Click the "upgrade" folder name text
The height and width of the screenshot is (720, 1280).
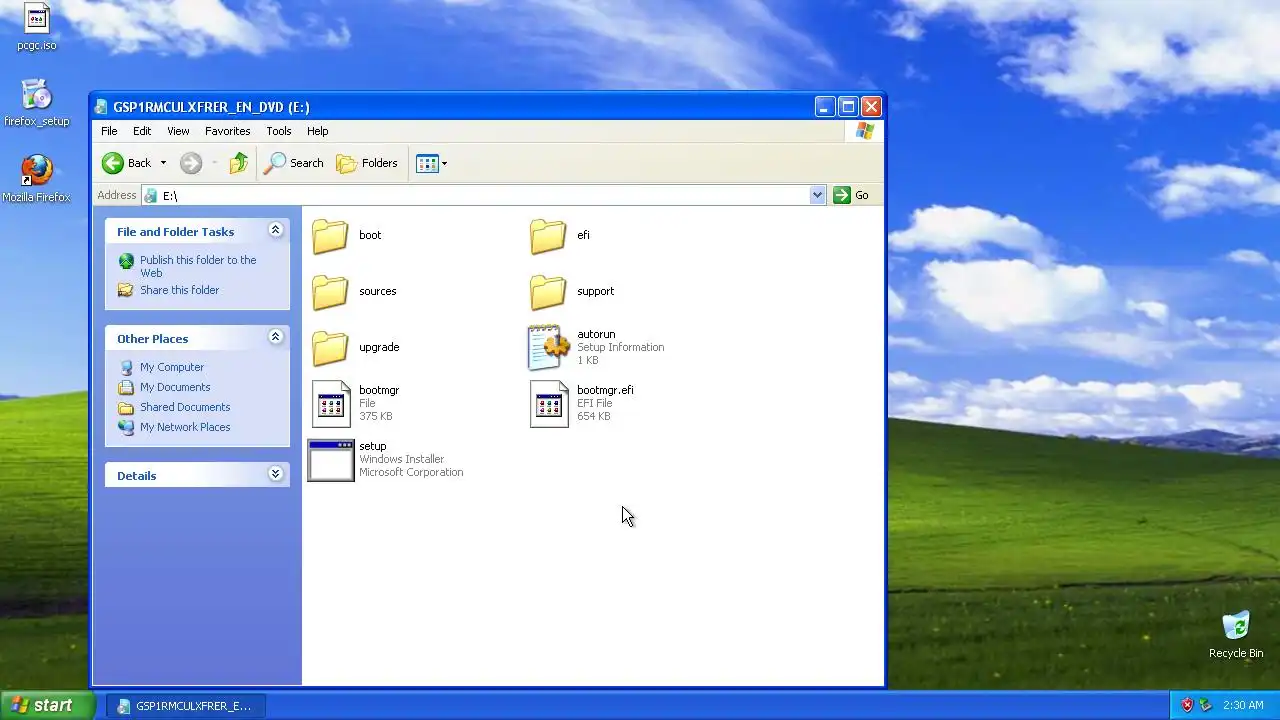[x=379, y=347]
